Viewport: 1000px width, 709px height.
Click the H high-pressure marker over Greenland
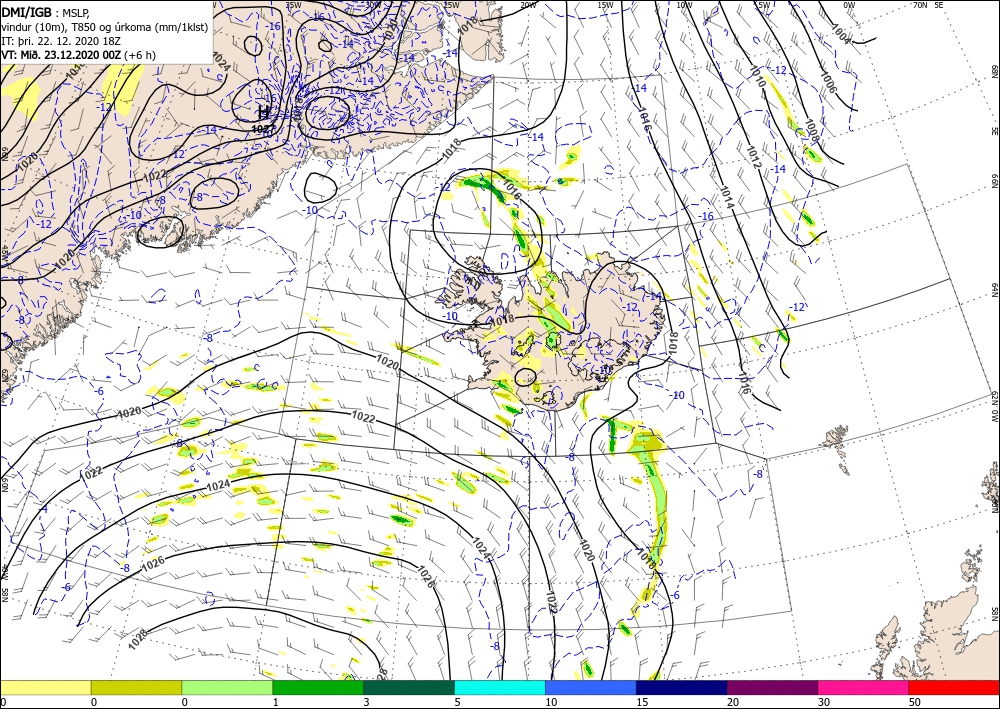click(263, 113)
